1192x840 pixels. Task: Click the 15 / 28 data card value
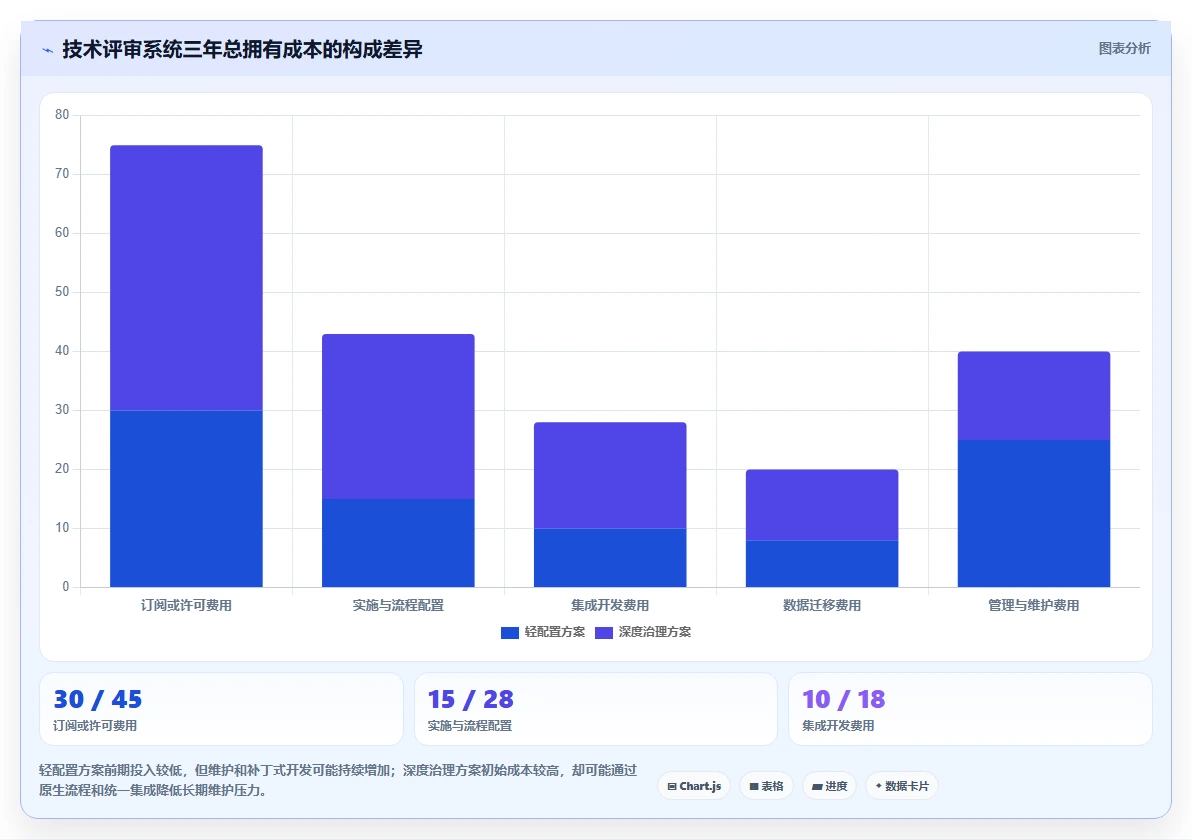pos(471,699)
